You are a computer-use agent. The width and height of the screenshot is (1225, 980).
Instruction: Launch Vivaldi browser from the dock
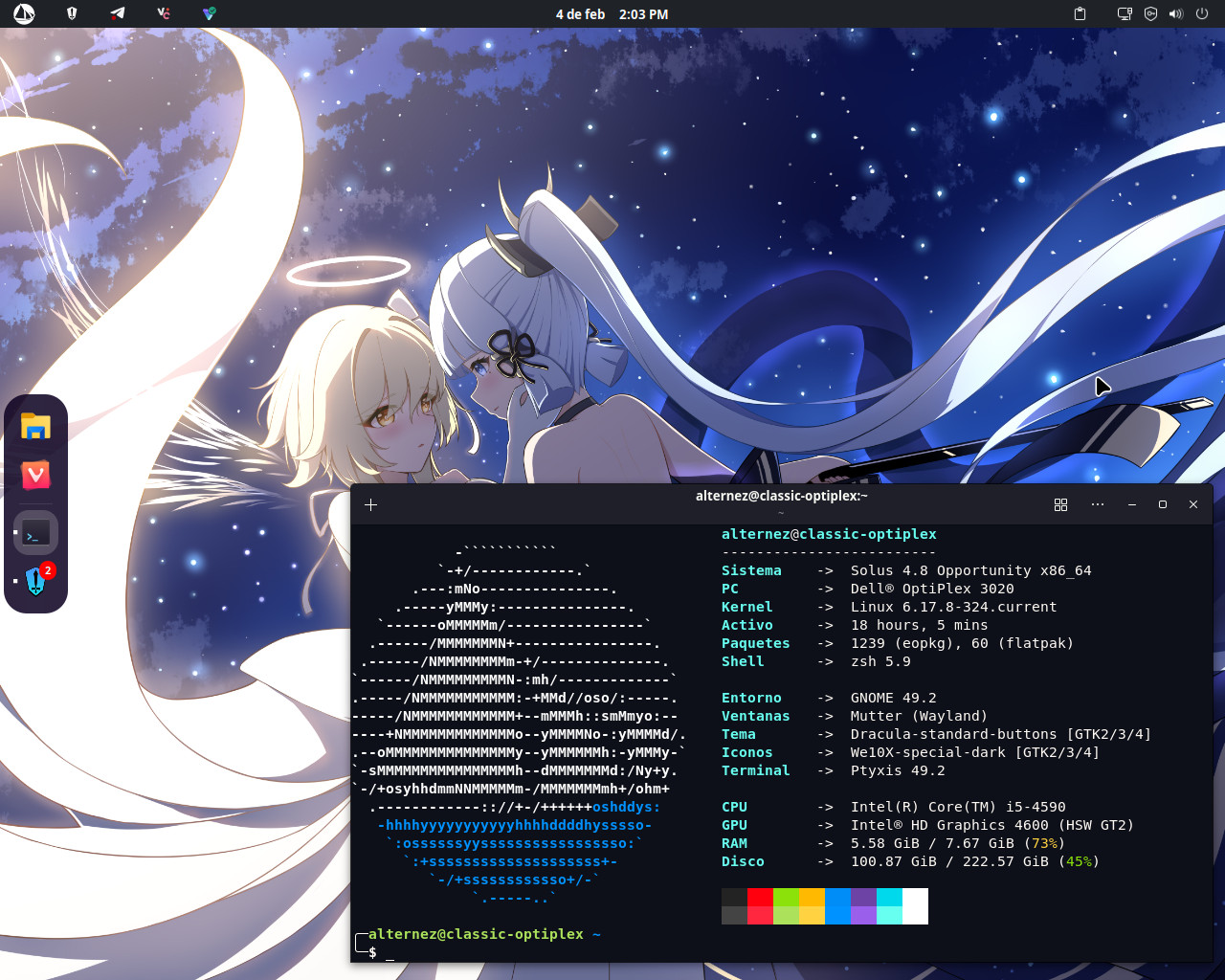(35, 475)
